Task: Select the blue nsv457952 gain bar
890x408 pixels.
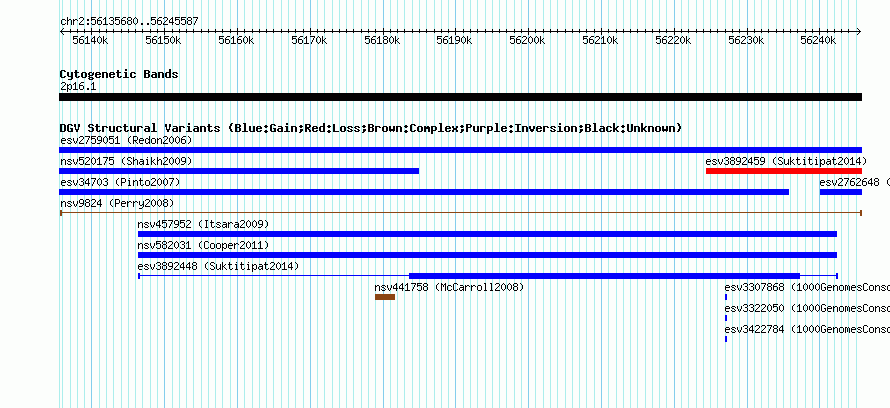Action: click(488, 234)
